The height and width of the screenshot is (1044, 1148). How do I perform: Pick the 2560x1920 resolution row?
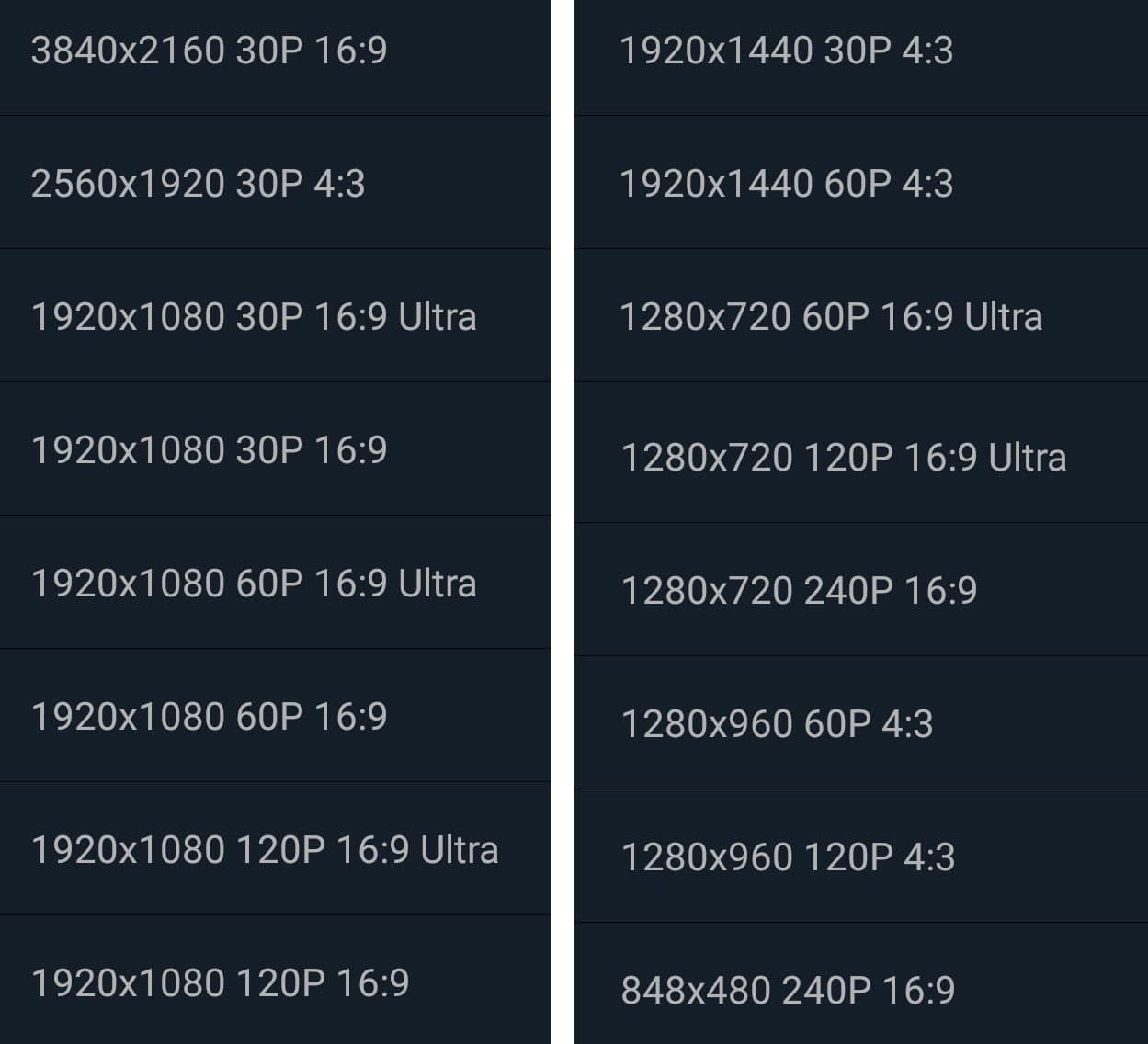[199, 184]
